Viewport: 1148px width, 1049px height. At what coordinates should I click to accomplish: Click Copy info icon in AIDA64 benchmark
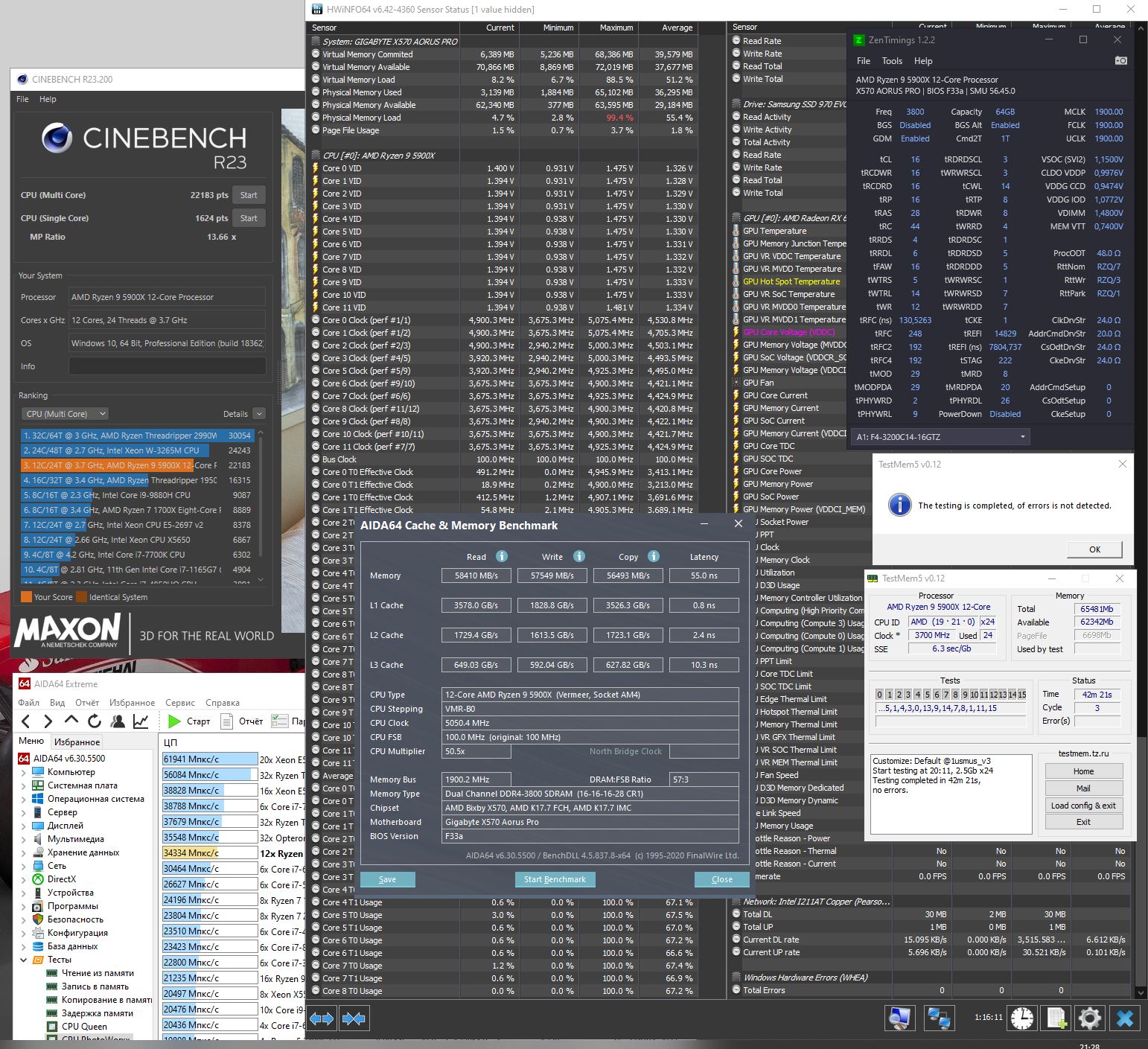pyautogui.click(x=654, y=556)
